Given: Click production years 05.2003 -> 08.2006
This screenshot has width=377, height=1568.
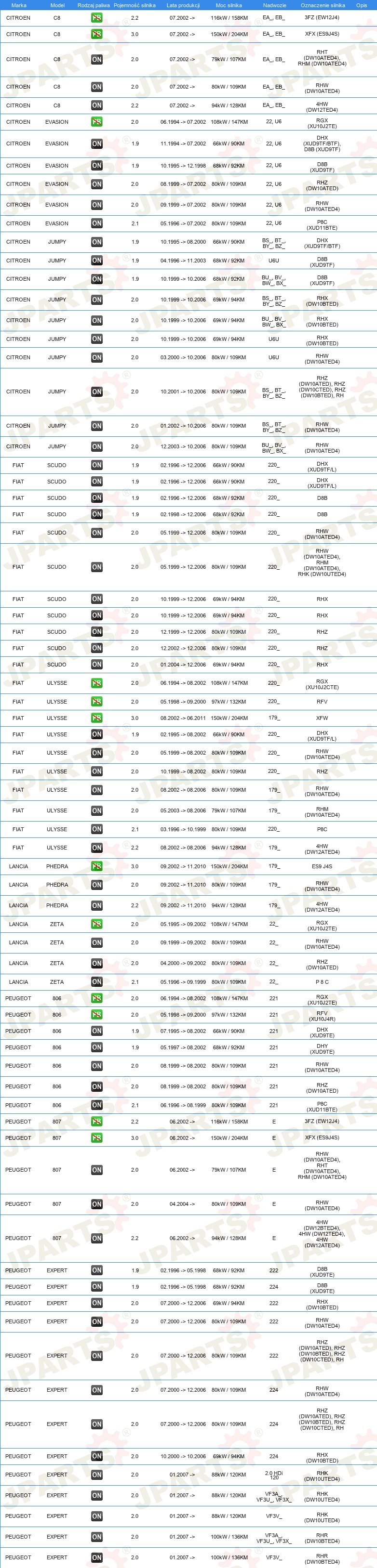Looking at the screenshot, I should click(183, 811).
